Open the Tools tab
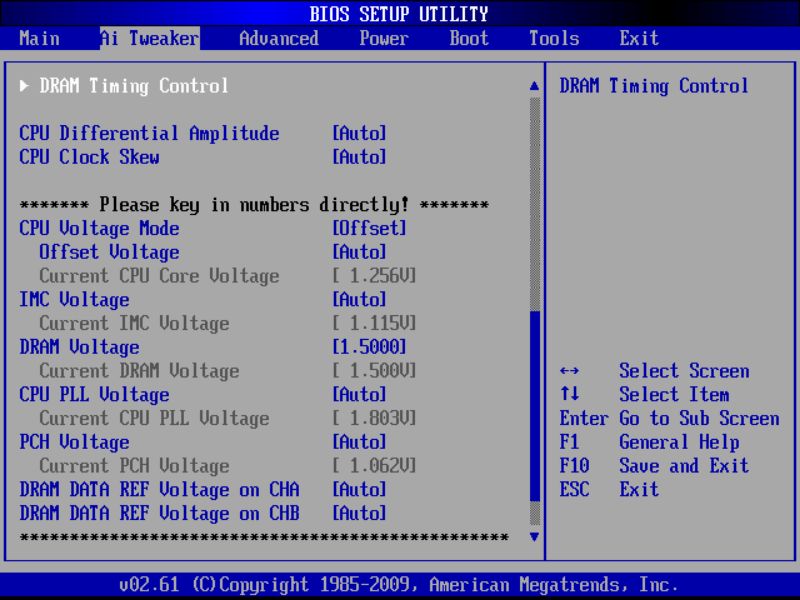Image resolution: width=800 pixels, height=600 pixels. click(x=554, y=38)
